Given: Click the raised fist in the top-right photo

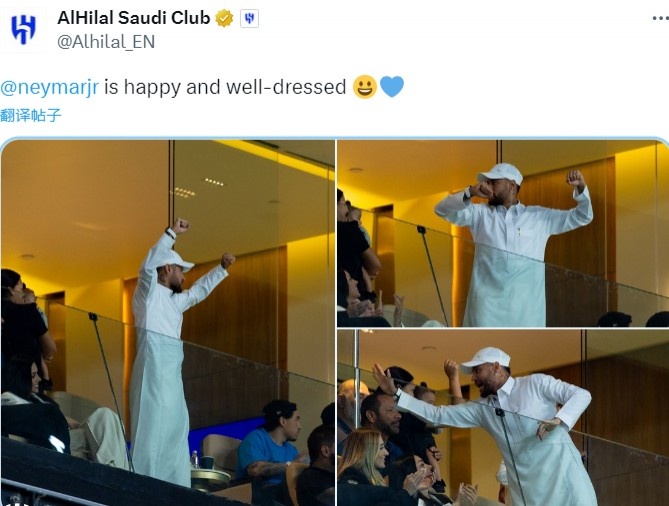Looking at the screenshot, I should point(575,178).
